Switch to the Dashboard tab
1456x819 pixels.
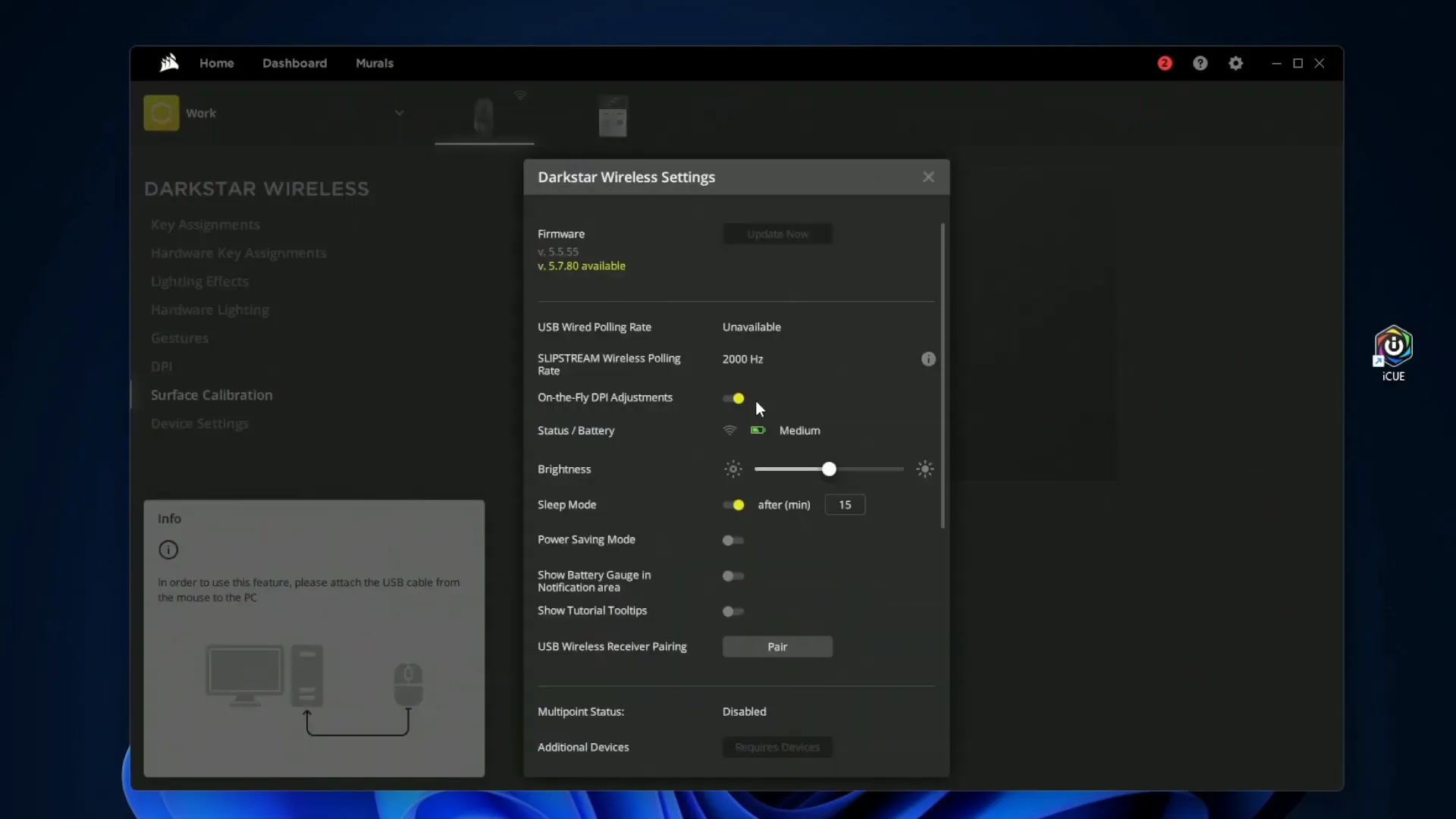coord(294,63)
